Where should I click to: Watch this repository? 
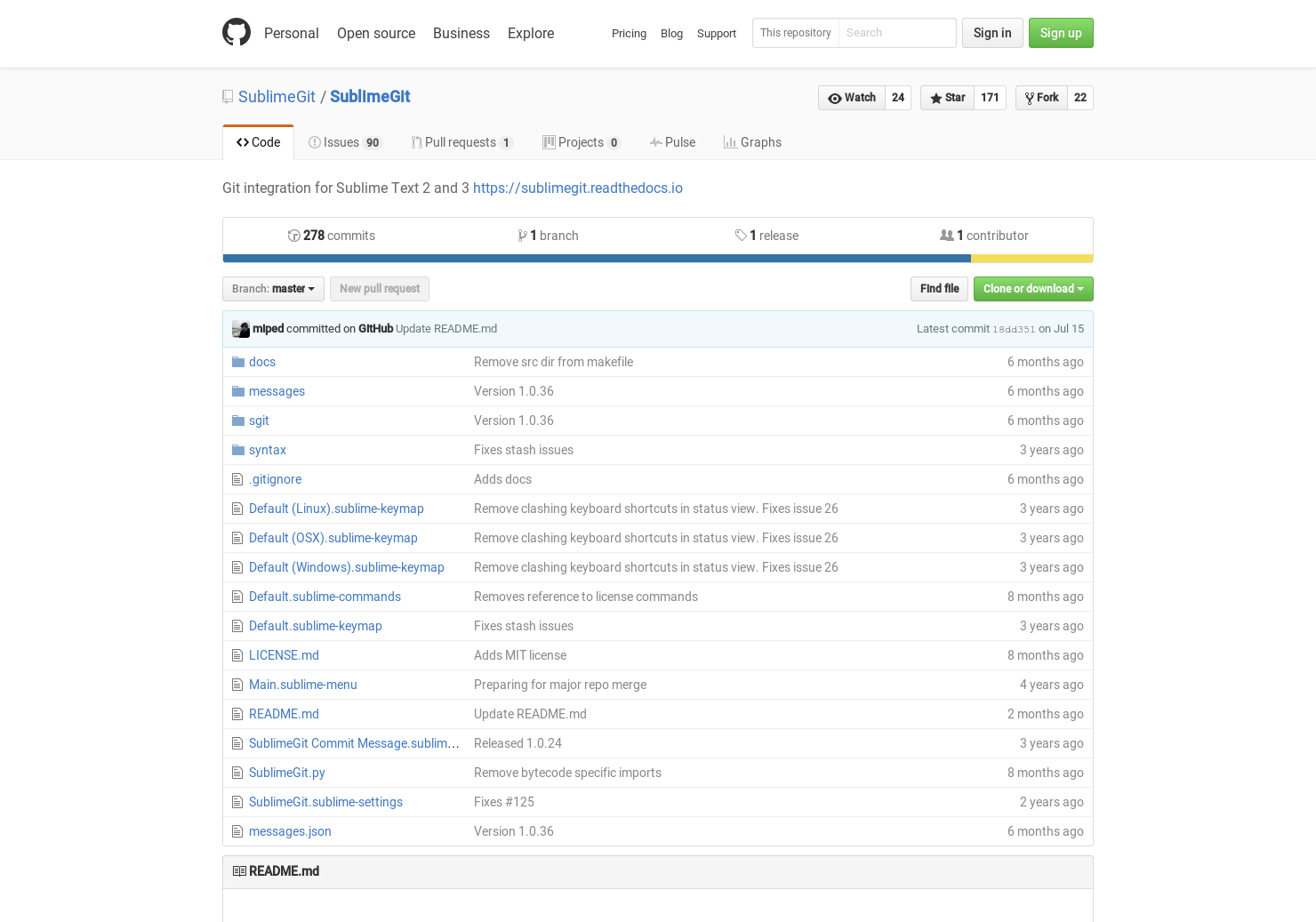tap(851, 98)
